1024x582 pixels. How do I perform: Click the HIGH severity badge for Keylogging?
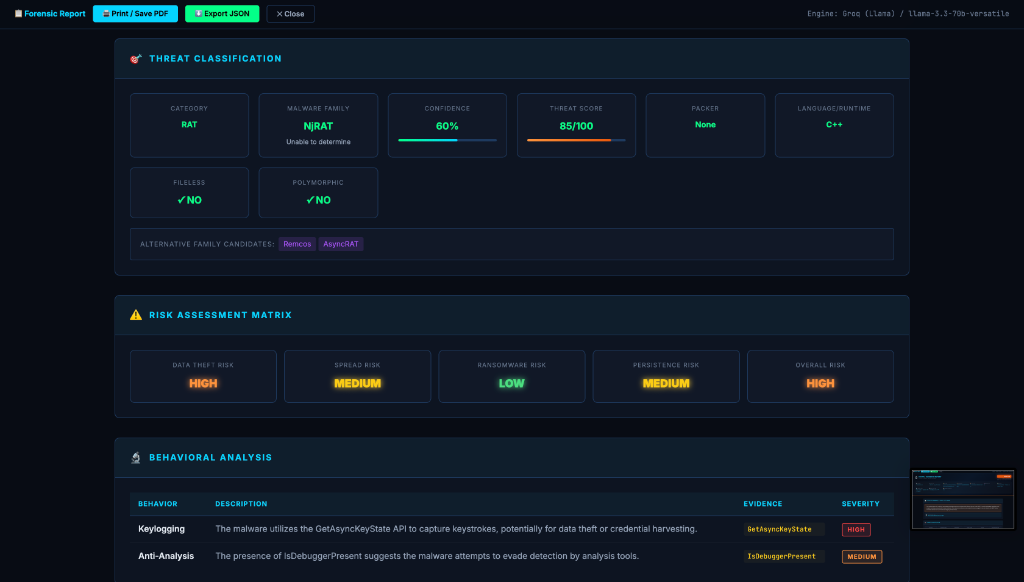tap(856, 530)
